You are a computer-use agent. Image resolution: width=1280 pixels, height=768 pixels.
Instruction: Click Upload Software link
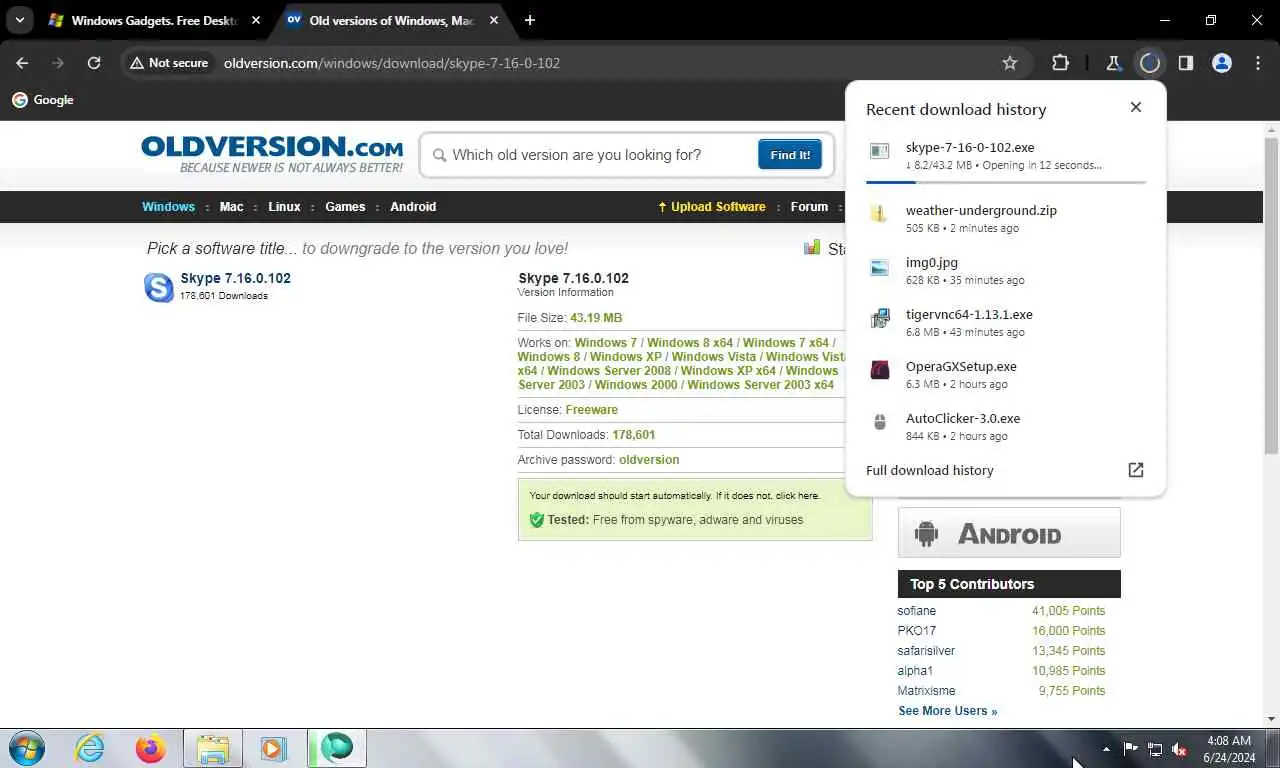coord(712,207)
